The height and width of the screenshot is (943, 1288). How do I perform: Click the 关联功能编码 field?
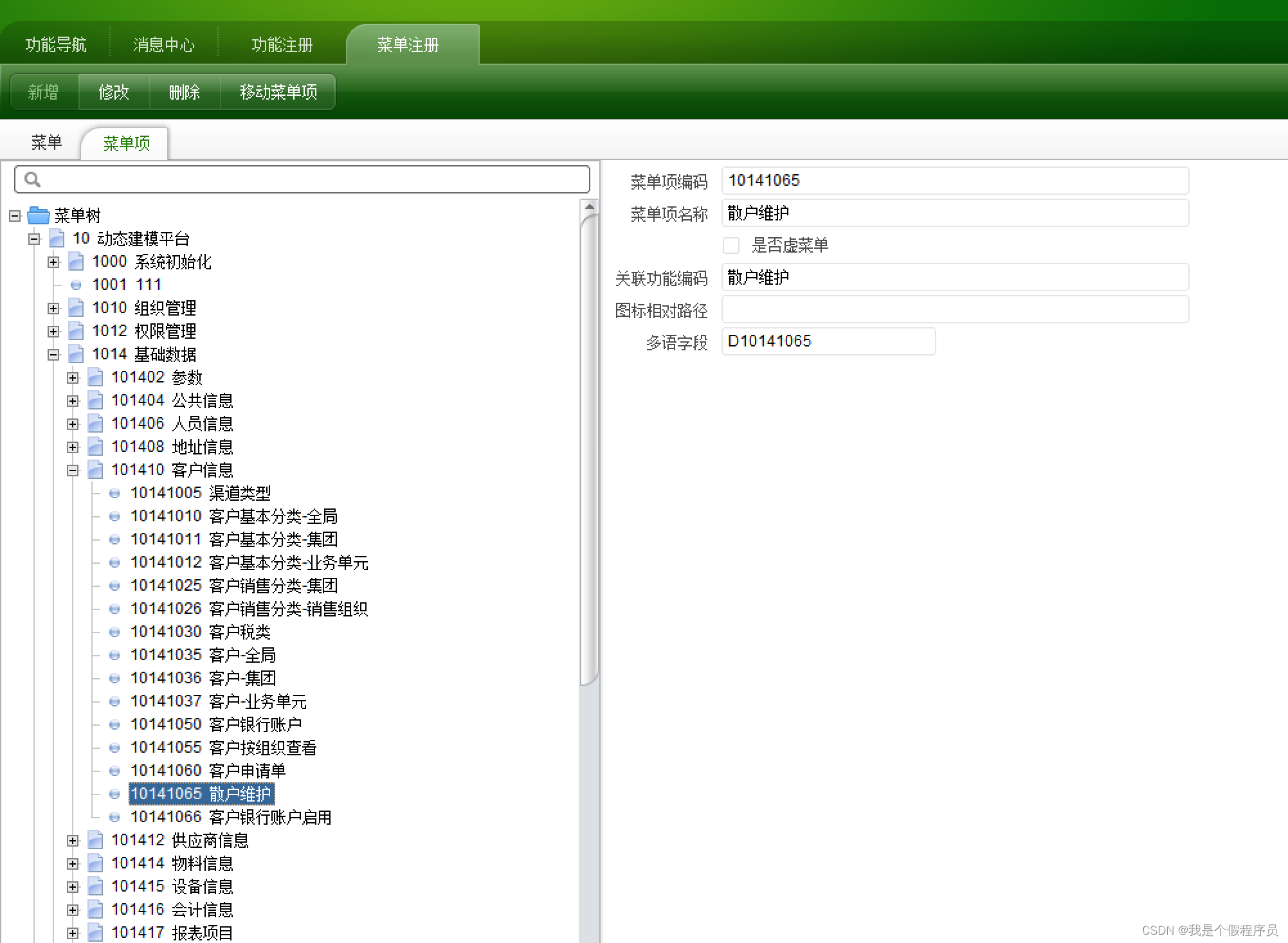[955, 277]
